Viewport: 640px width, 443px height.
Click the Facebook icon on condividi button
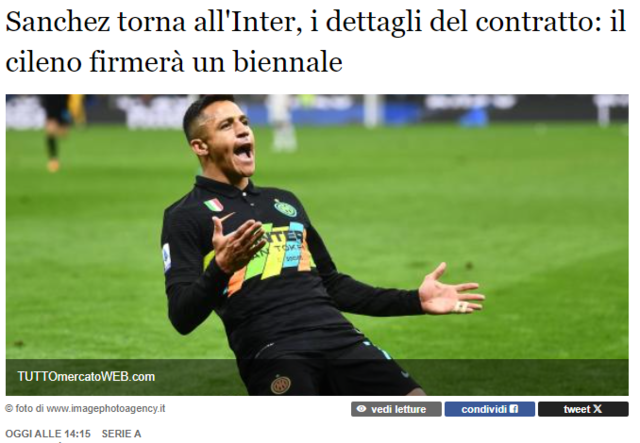coord(514,409)
